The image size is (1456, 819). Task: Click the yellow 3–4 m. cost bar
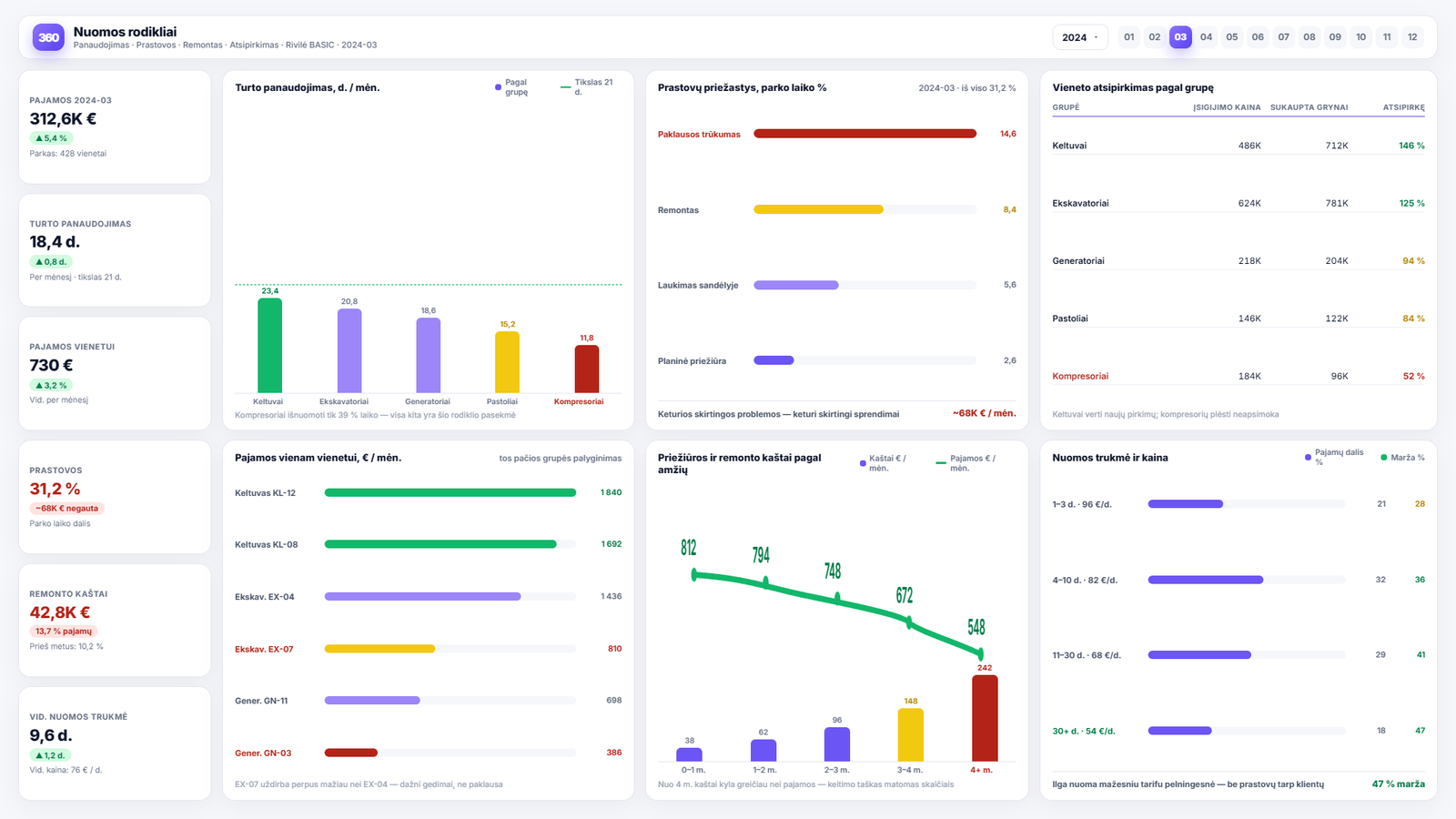pyautogui.click(x=911, y=735)
